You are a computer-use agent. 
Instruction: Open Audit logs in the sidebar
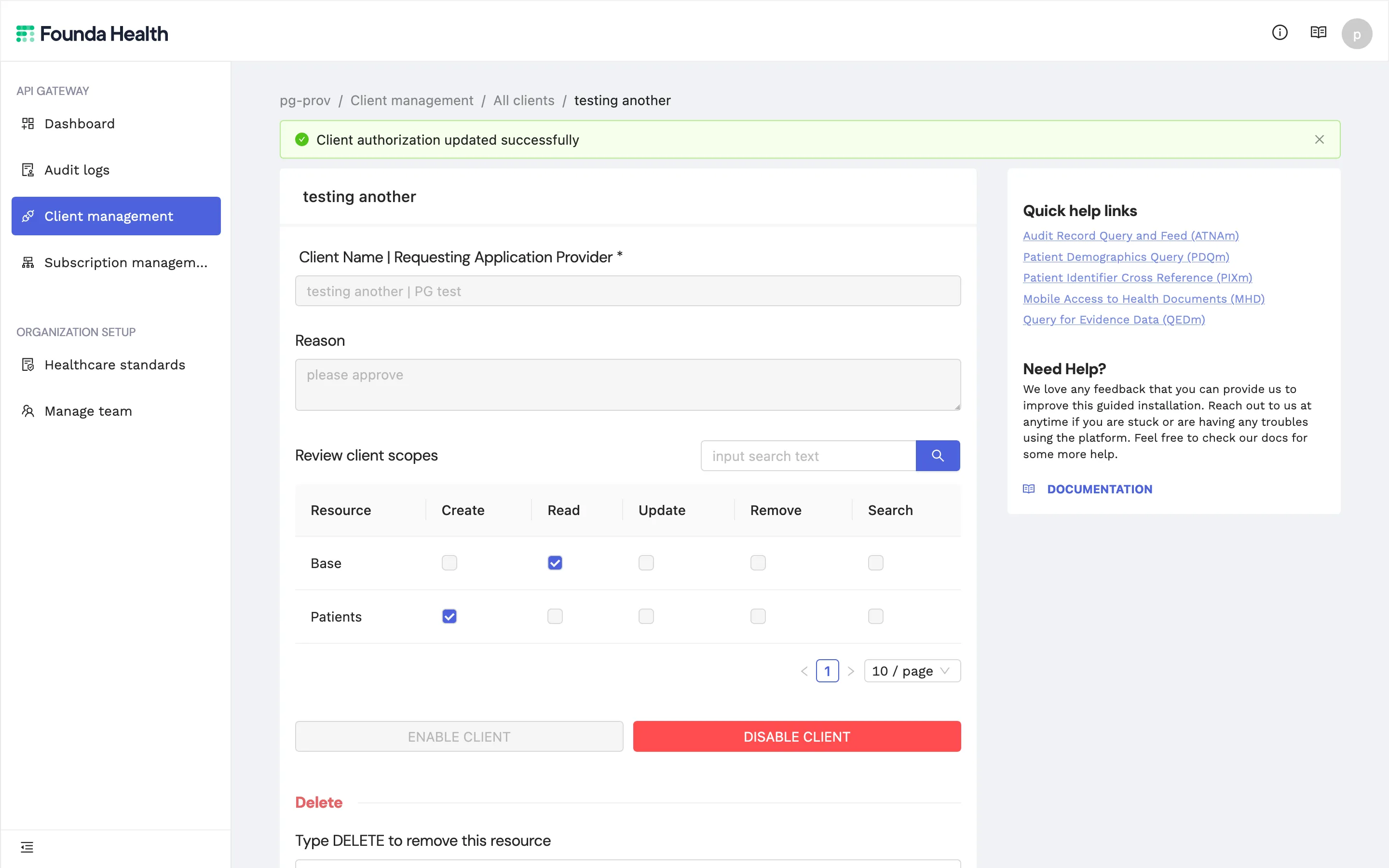(x=116, y=170)
